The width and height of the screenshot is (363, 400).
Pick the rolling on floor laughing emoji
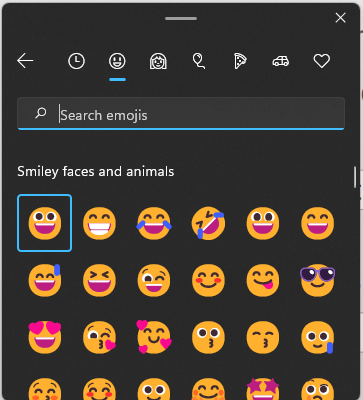click(208, 223)
